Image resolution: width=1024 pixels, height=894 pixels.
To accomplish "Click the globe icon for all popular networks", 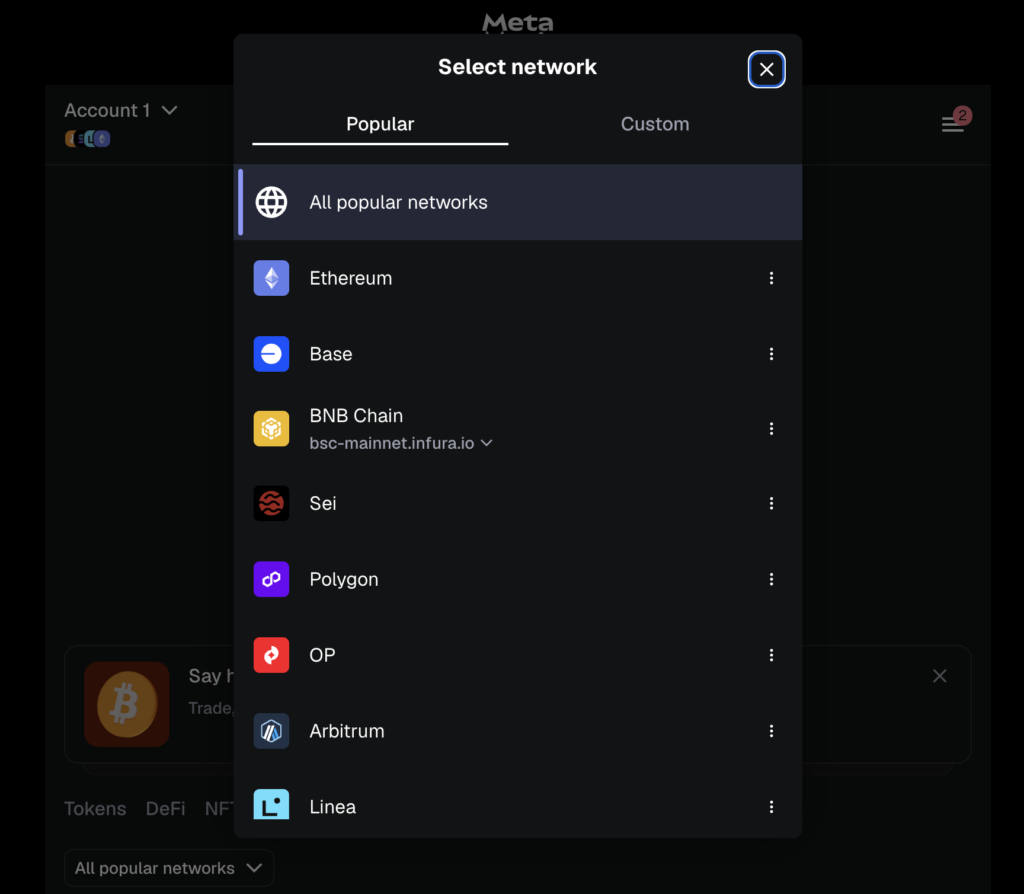I will (271, 201).
